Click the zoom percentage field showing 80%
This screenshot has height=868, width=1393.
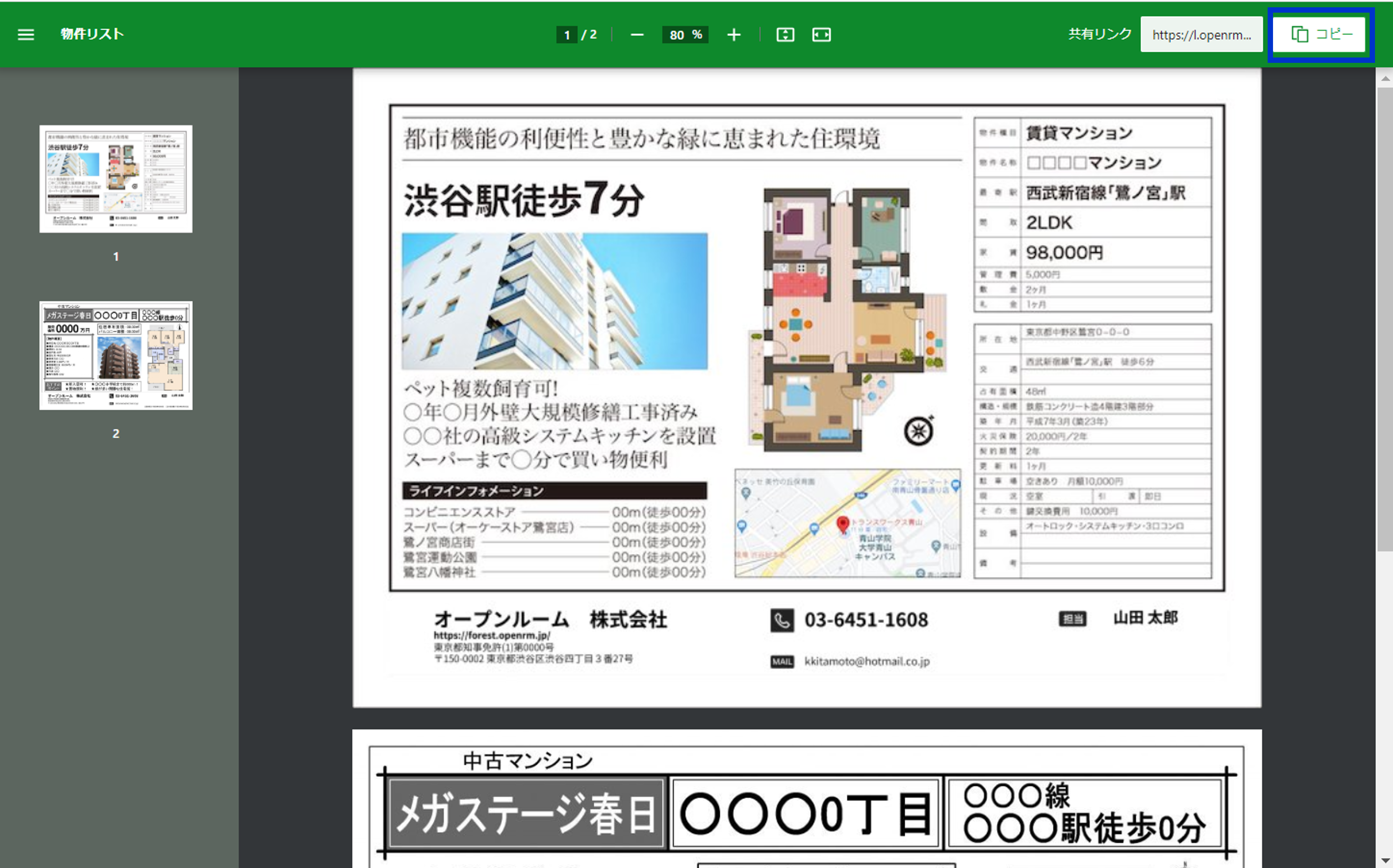coord(685,34)
